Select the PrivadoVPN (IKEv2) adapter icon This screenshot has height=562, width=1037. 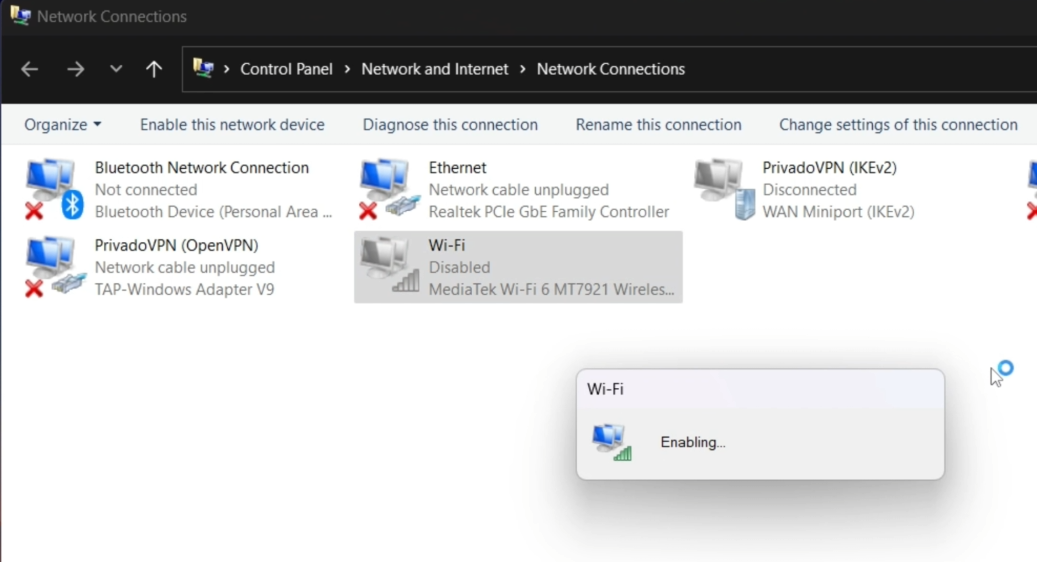pyautogui.click(x=724, y=189)
